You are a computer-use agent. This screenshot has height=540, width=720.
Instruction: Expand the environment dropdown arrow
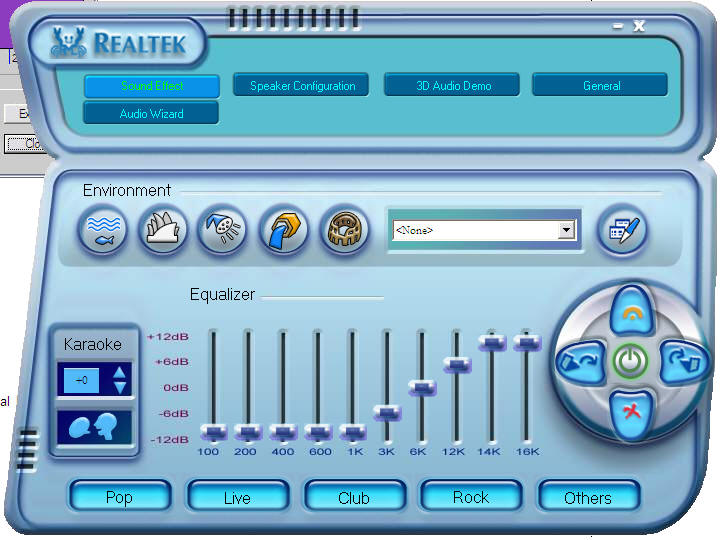point(566,230)
